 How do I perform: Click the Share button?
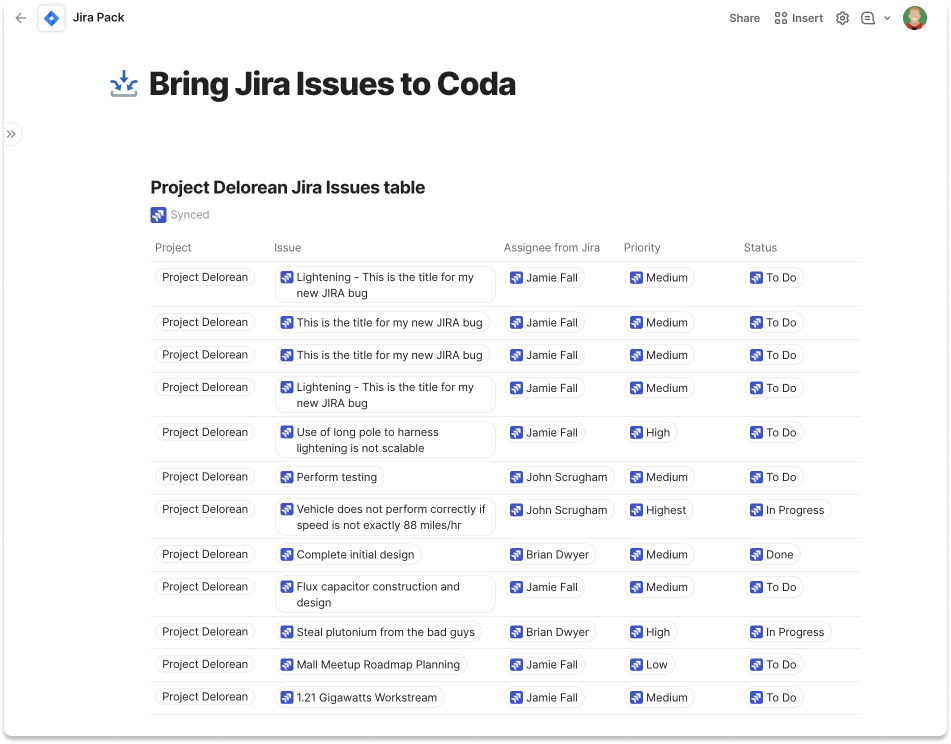[x=744, y=18]
